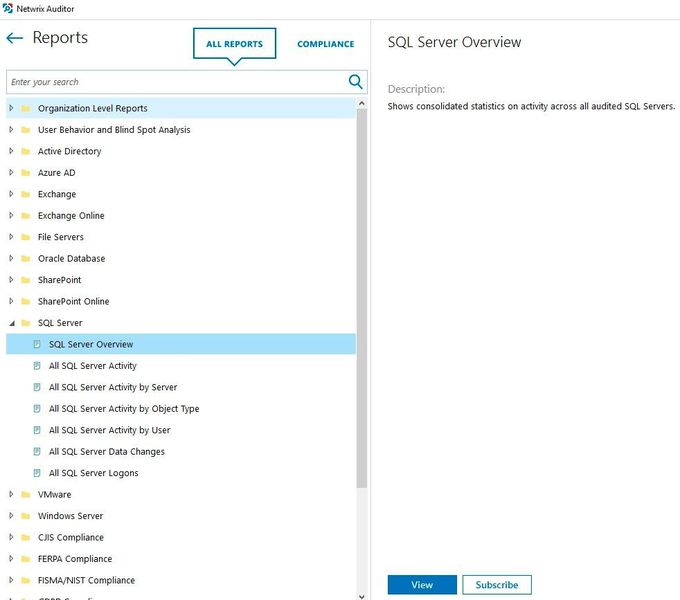Expand User Behavior and Blind Spot Analysis

coord(11,129)
